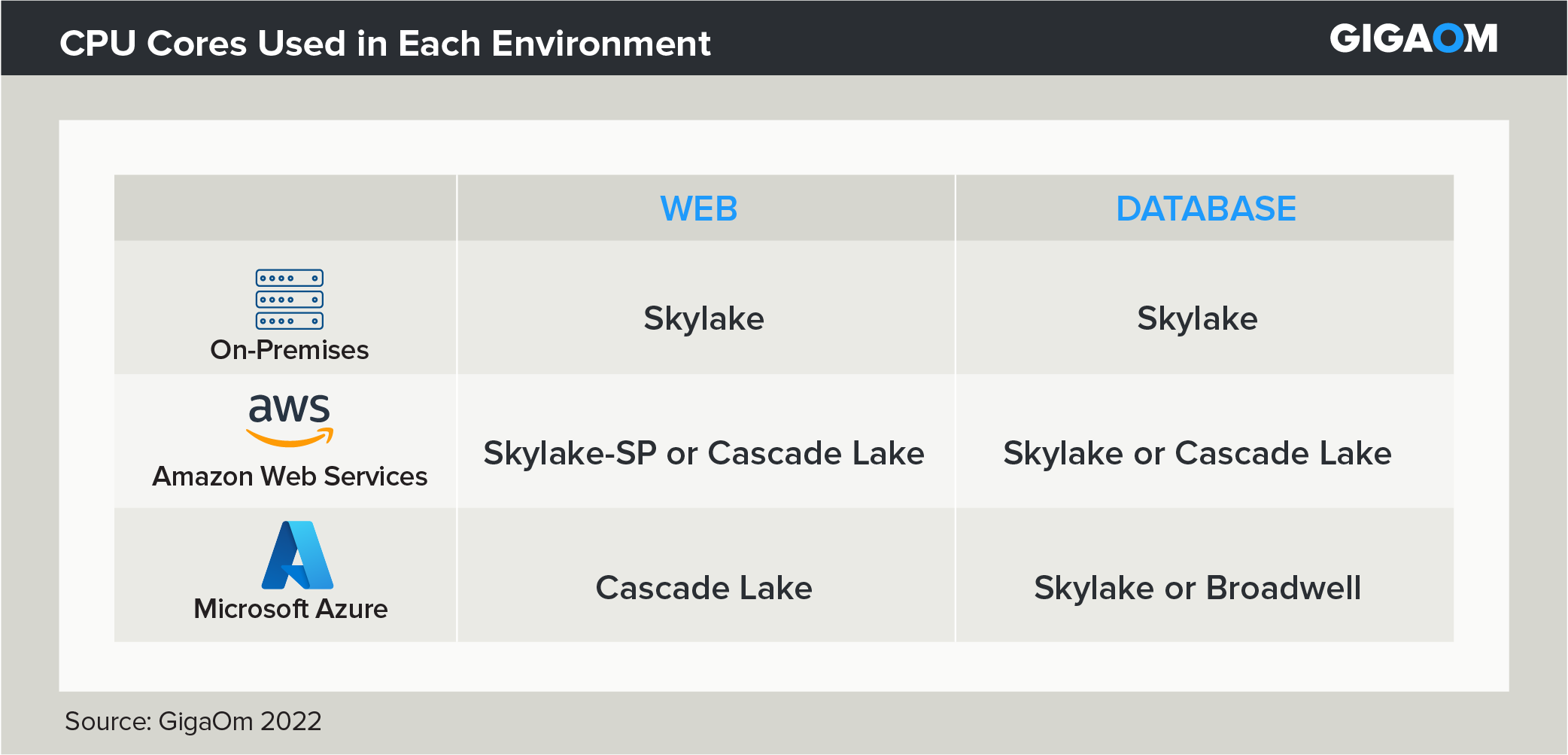Screen dimensions: 1568x755
Task: Click the blue O in GigaOm logo
Action: 1448,39
